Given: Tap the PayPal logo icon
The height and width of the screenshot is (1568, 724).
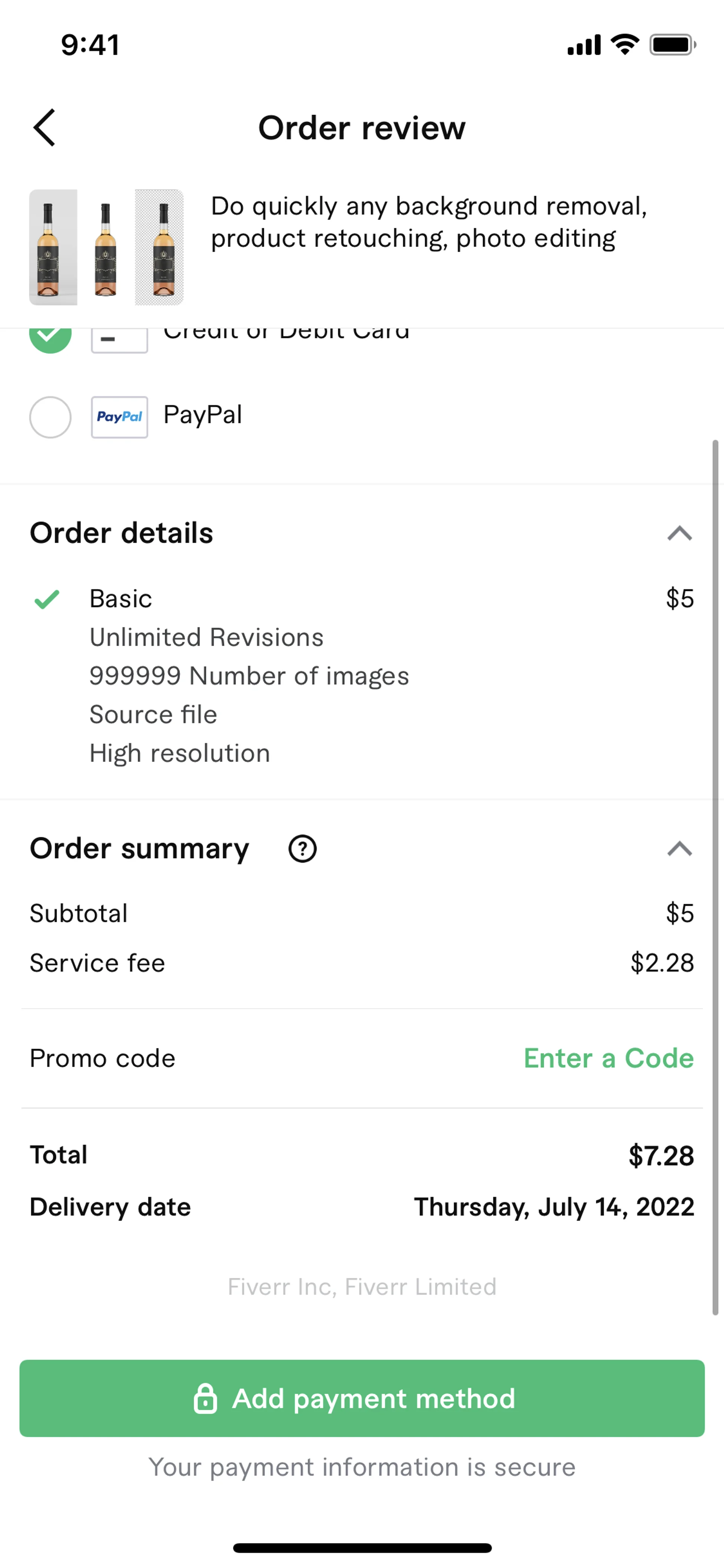Looking at the screenshot, I should pos(119,417).
